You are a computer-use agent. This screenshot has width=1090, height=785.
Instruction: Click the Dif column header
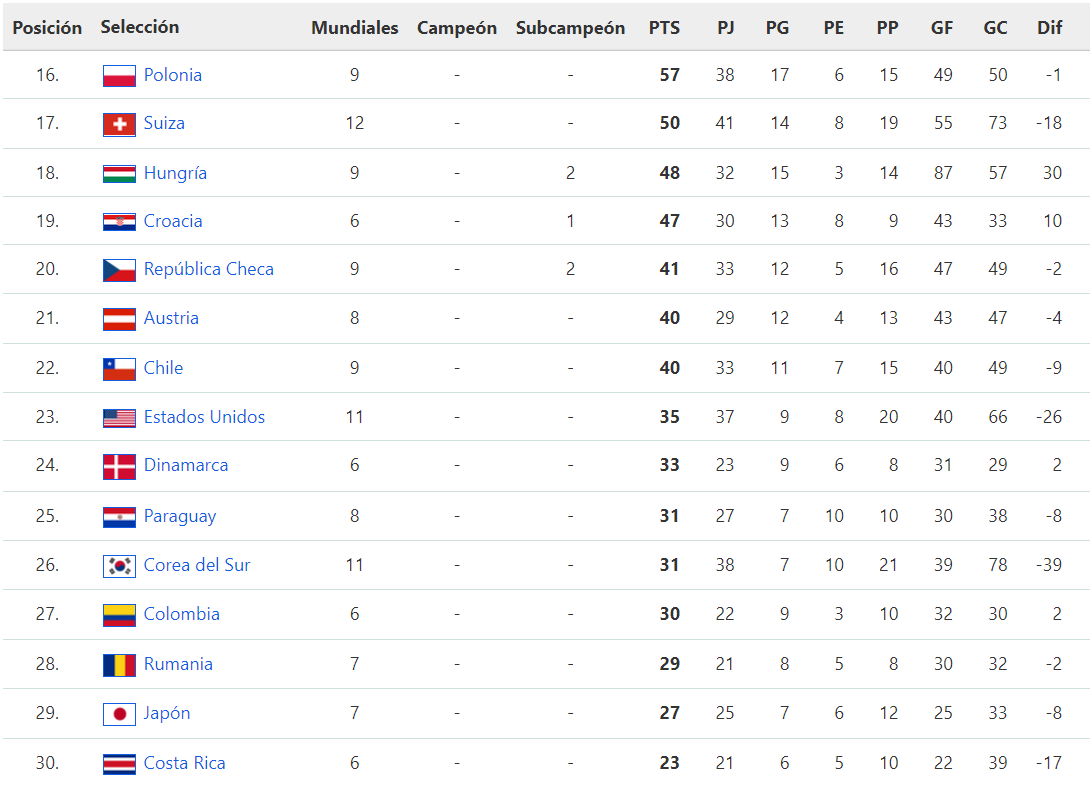pyautogui.click(x=1050, y=28)
